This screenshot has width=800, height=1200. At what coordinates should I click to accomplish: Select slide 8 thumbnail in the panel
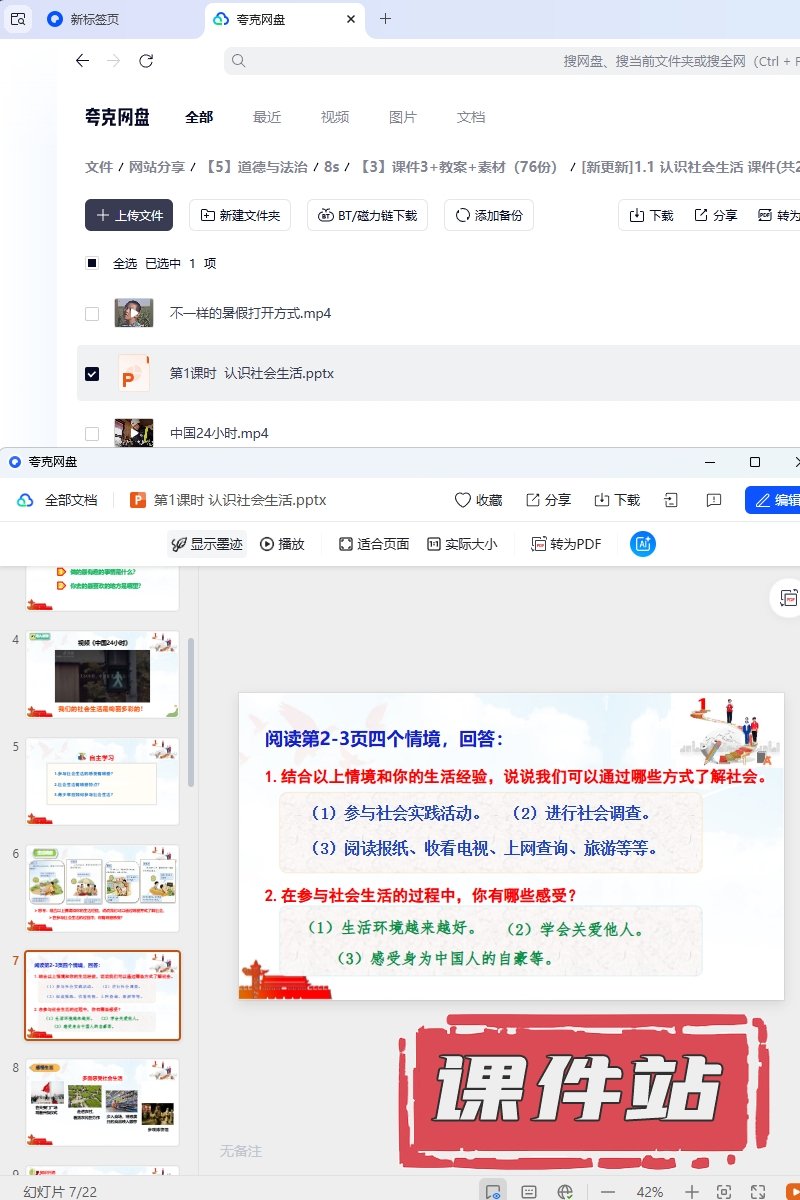tap(102, 1101)
